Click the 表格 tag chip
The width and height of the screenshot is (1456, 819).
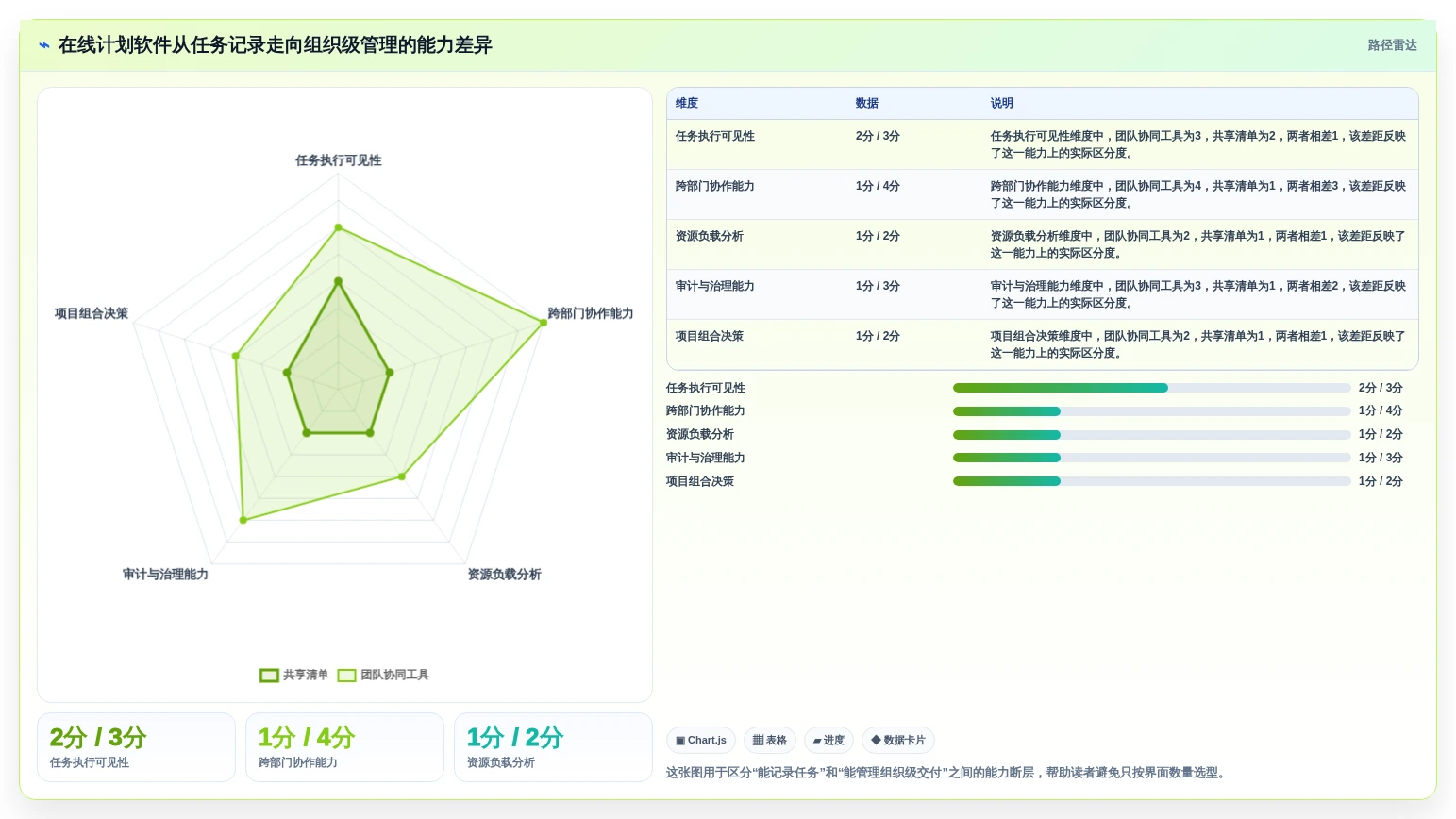pyautogui.click(x=770, y=741)
